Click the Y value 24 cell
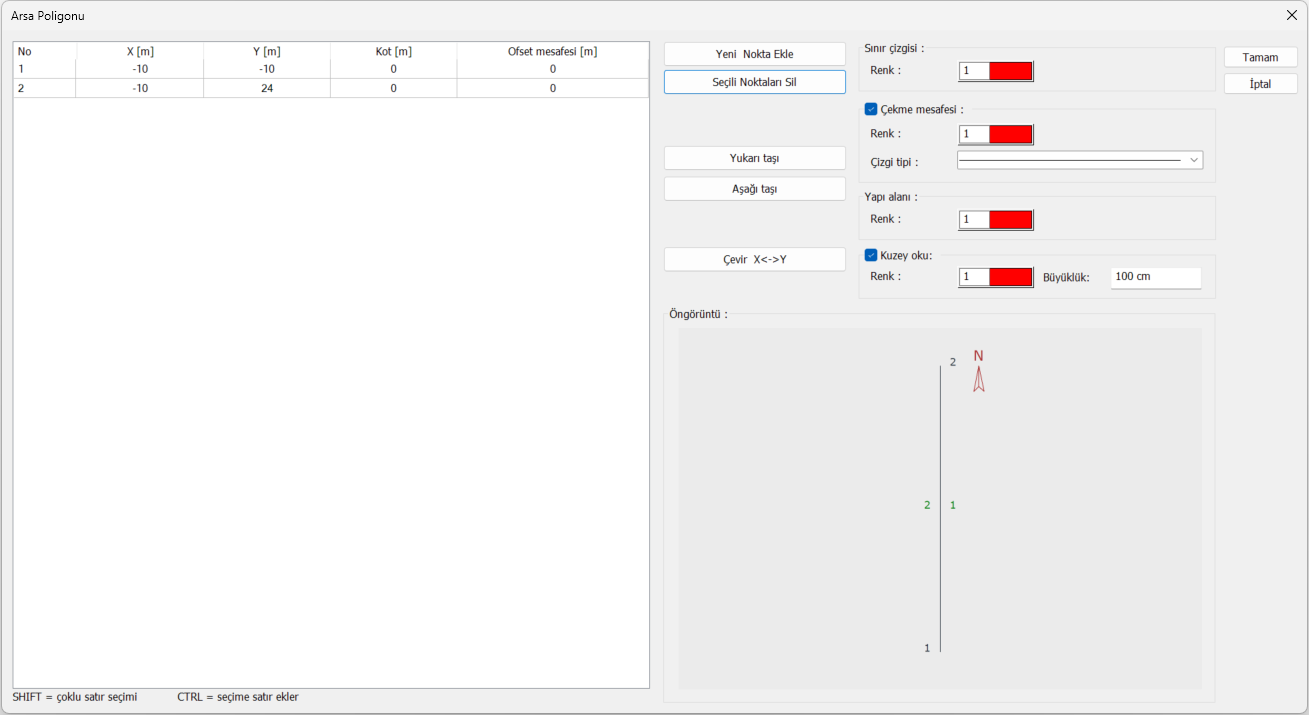 coord(266,88)
